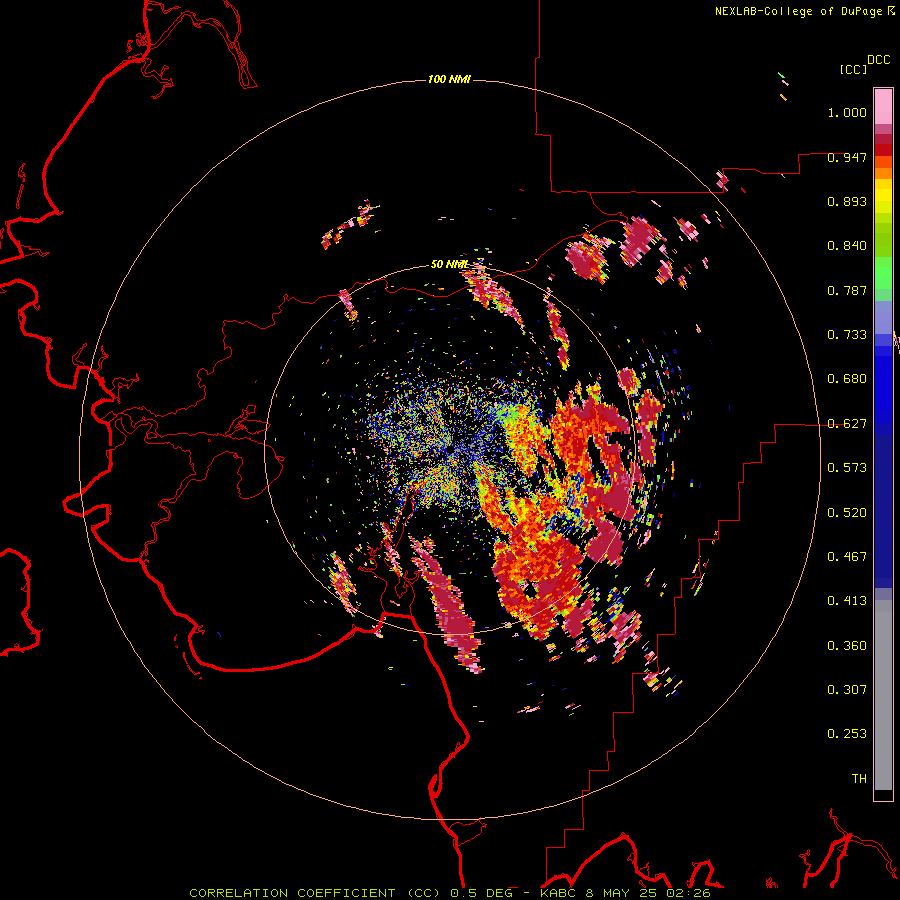The height and width of the screenshot is (900, 900).
Task: Click the 0.5 DEG elevation text
Action: coord(483,893)
